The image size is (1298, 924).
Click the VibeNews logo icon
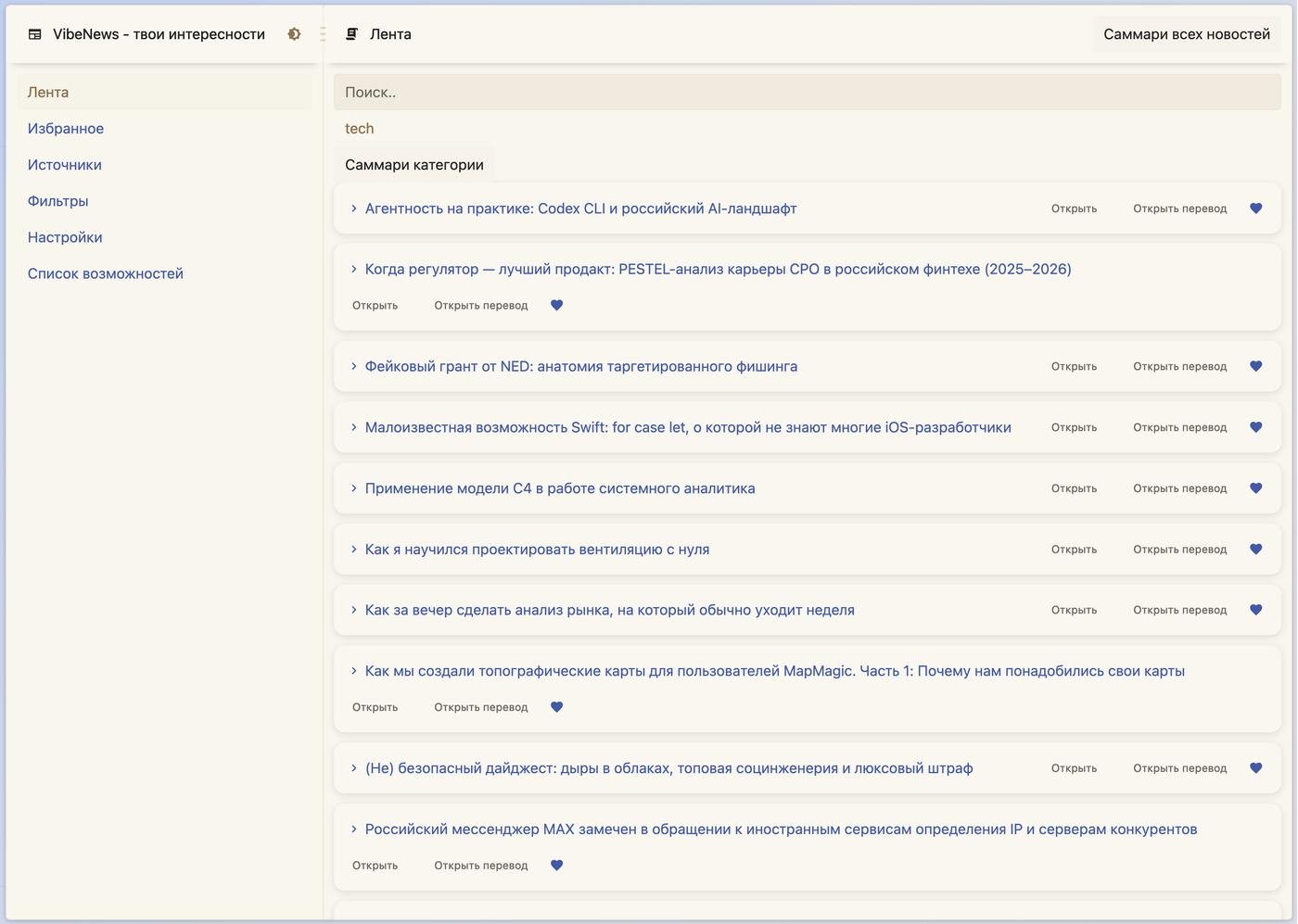click(35, 34)
